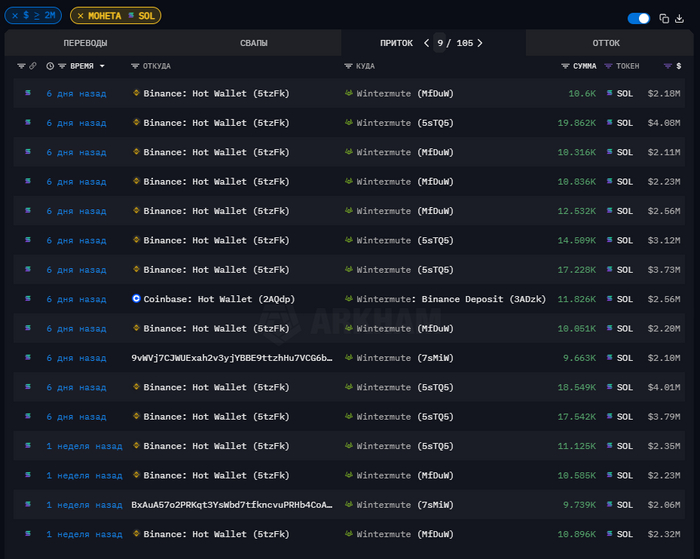700x559 pixels.
Task: Open the ТОКЕН column filter
Action: tap(608, 66)
